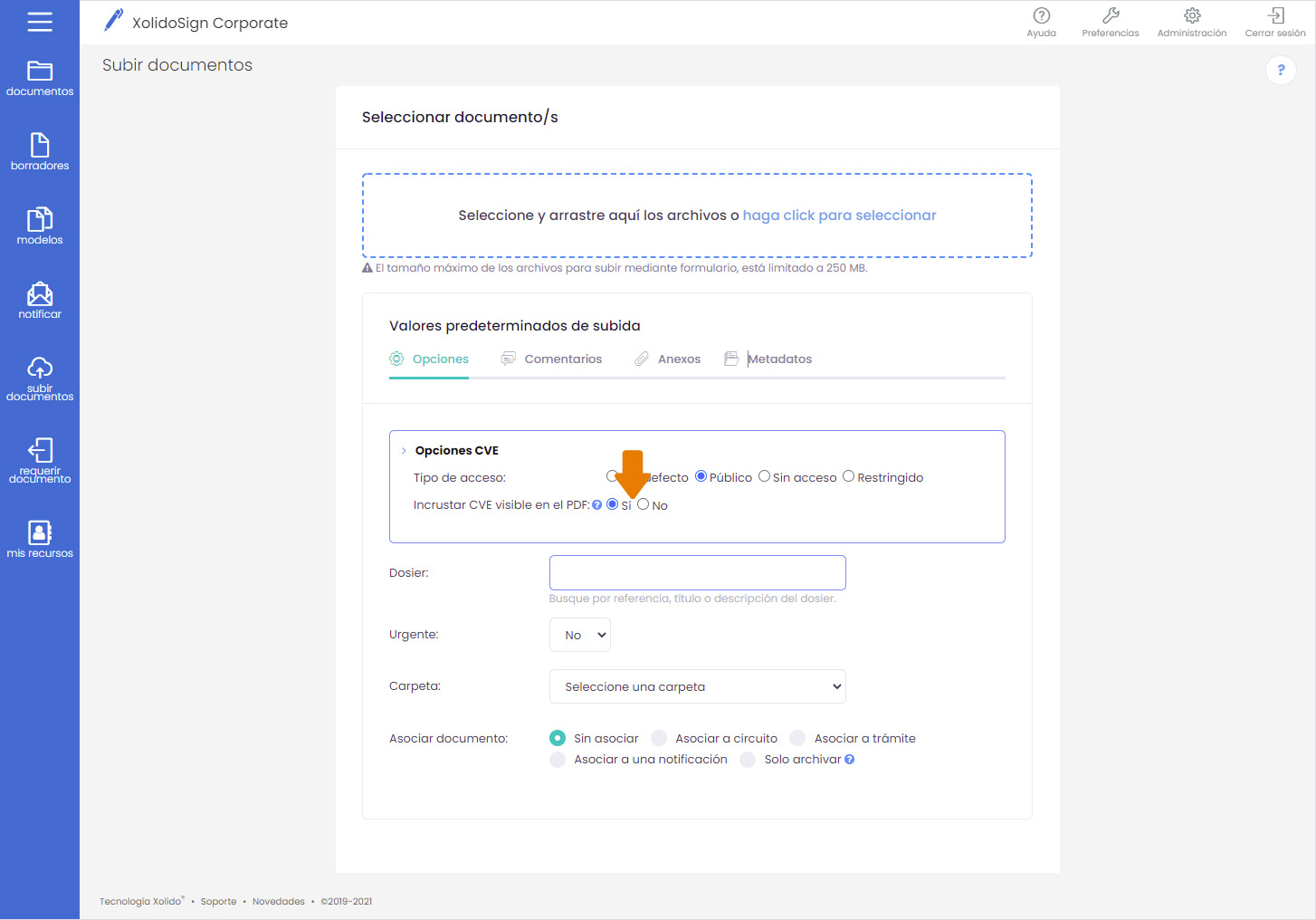
Task: Select Solo archivar option
Action: coord(748,760)
